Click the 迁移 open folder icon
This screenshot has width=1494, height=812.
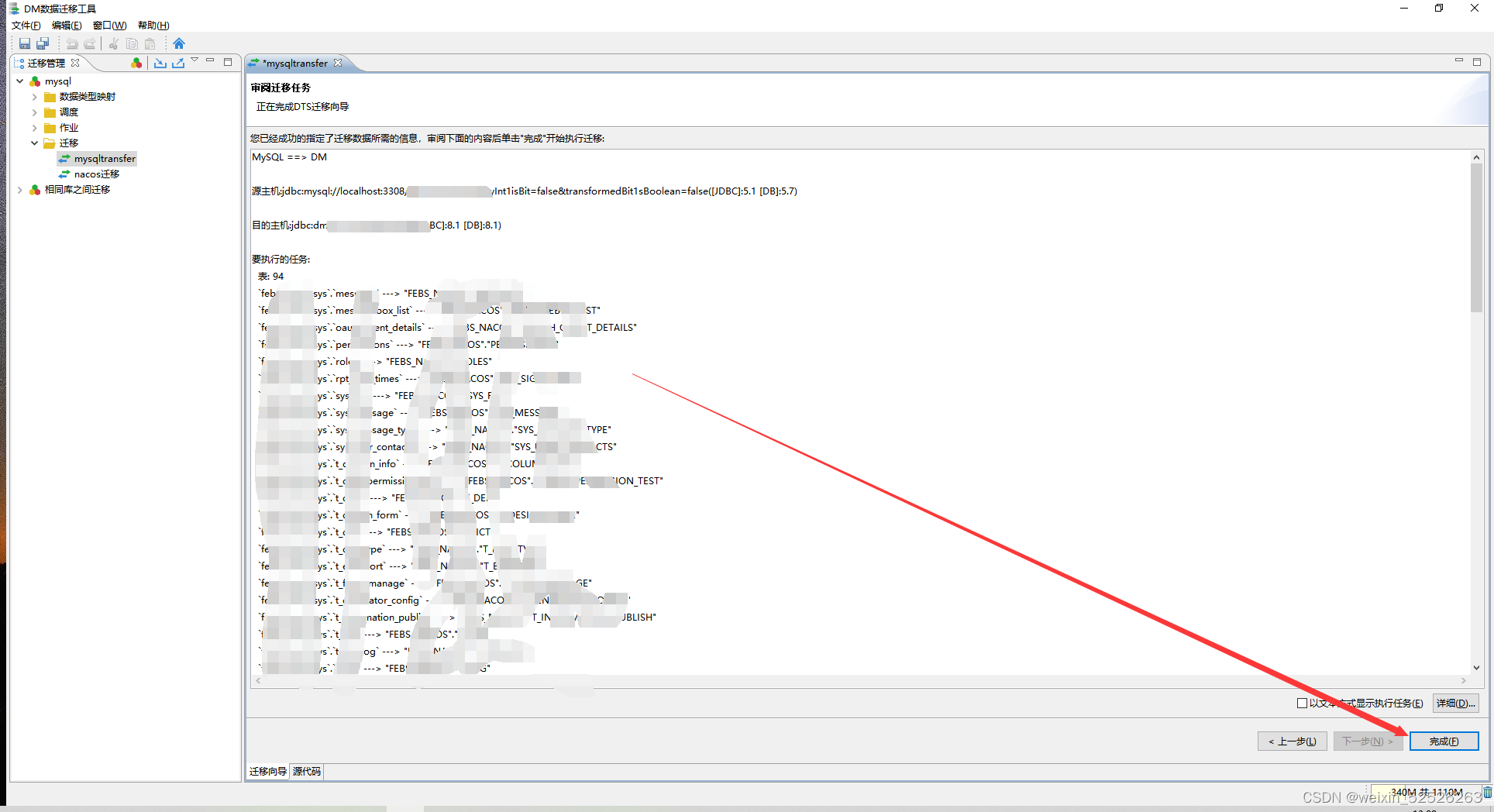click(50, 143)
